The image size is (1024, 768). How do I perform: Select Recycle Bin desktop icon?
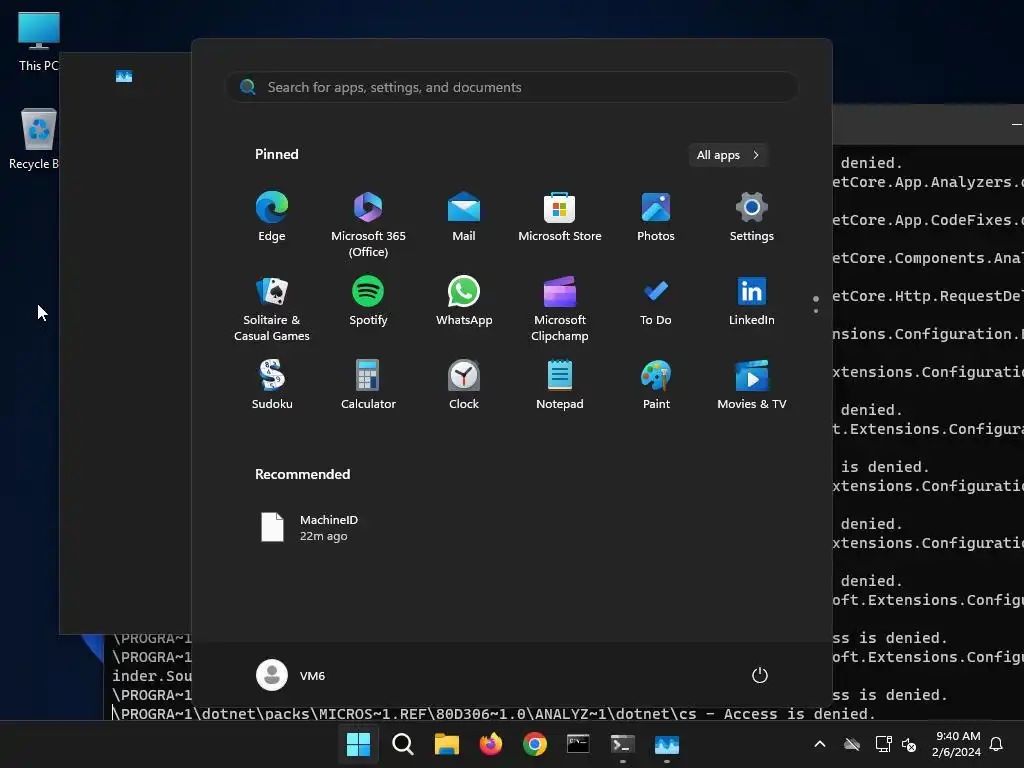click(x=36, y=139)
